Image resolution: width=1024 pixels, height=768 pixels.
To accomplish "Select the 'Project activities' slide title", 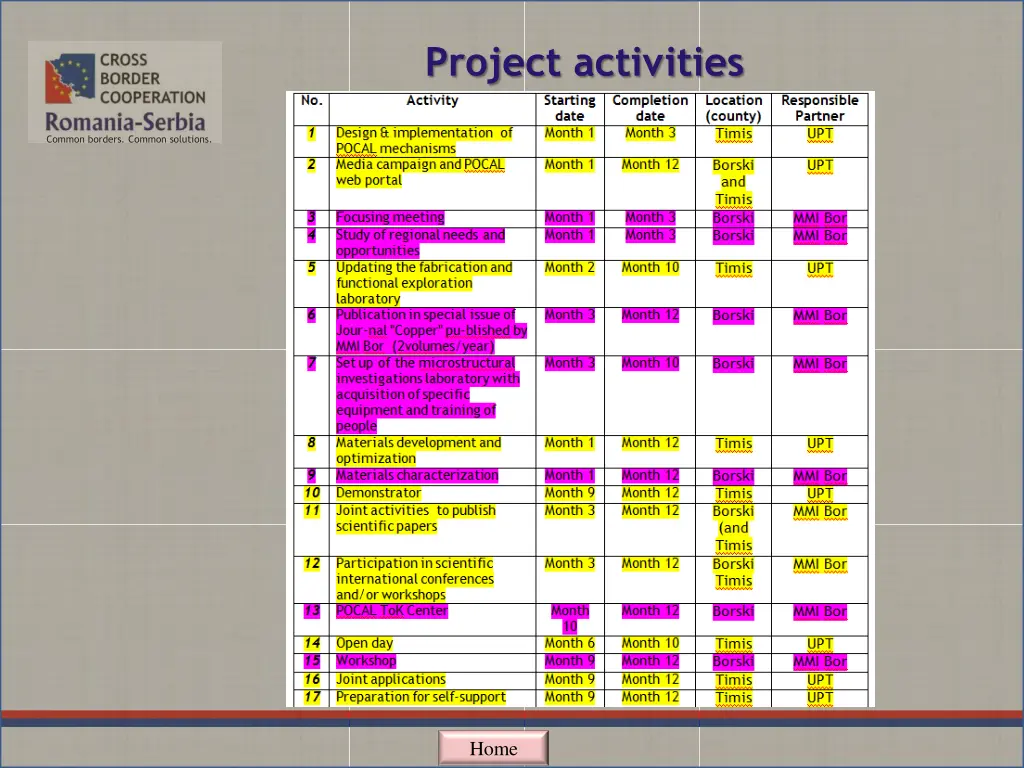I will pos(584,63).
